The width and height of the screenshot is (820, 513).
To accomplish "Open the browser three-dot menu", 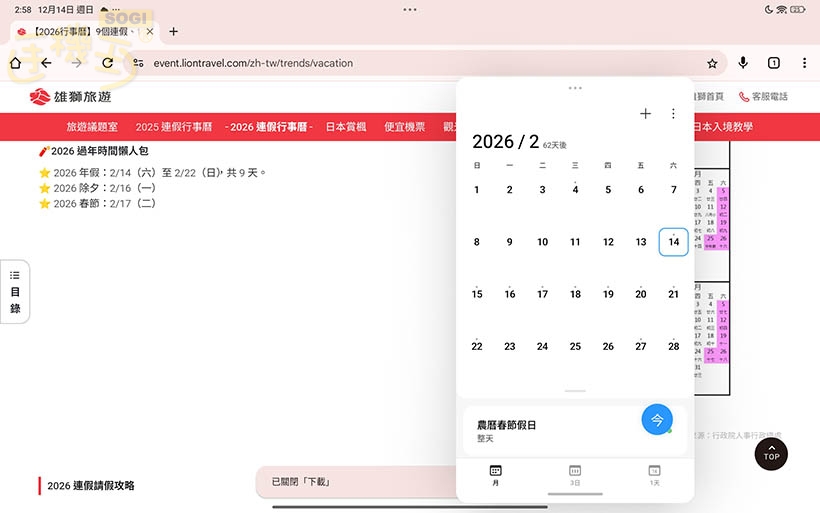I will (x=804, y=63).
